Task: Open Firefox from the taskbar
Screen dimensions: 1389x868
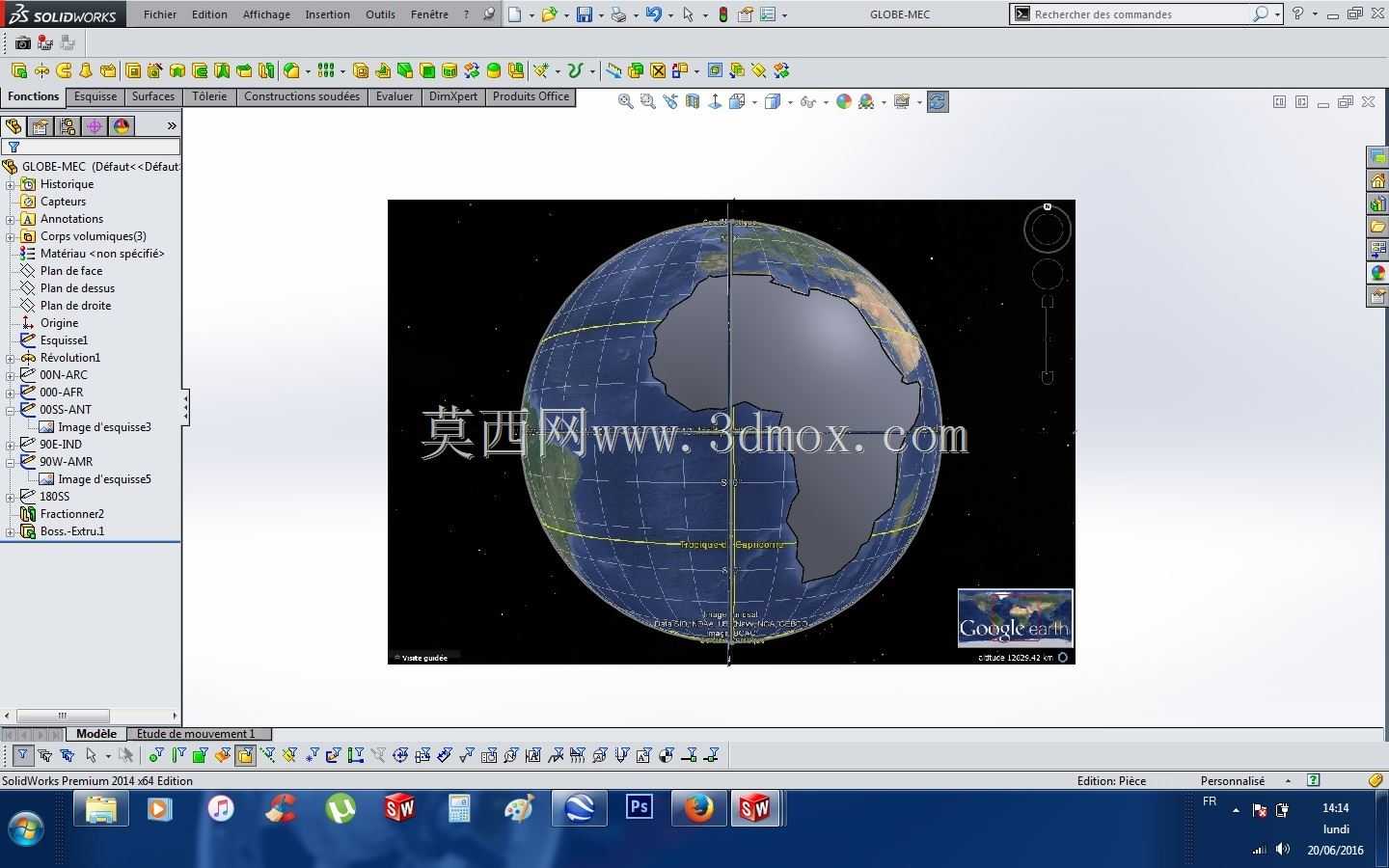Action: pos(698,808)
